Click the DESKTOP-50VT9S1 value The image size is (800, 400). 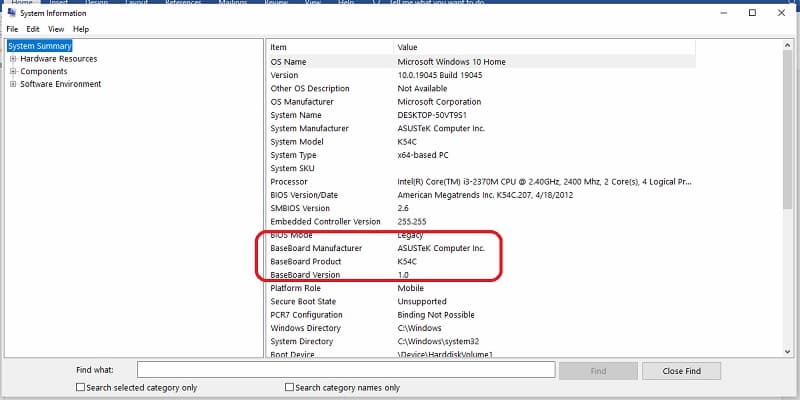pyautogui.click(x=432, y=115)
